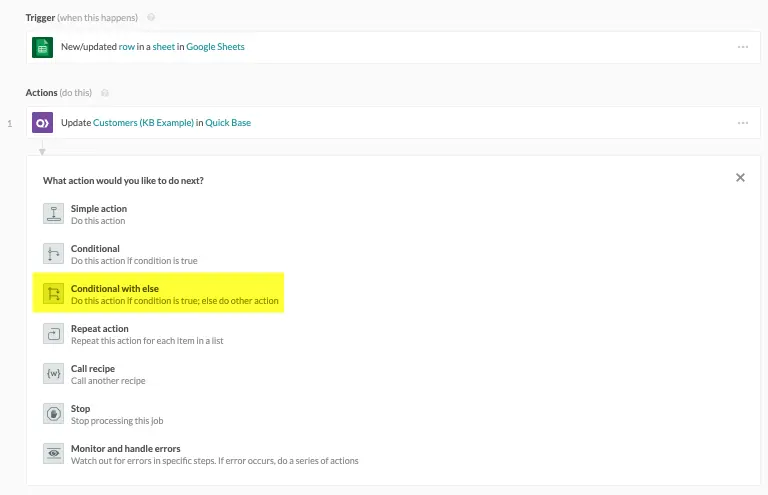Click the 'row' link in trigger
768x495 pixels.
(126, 47)
